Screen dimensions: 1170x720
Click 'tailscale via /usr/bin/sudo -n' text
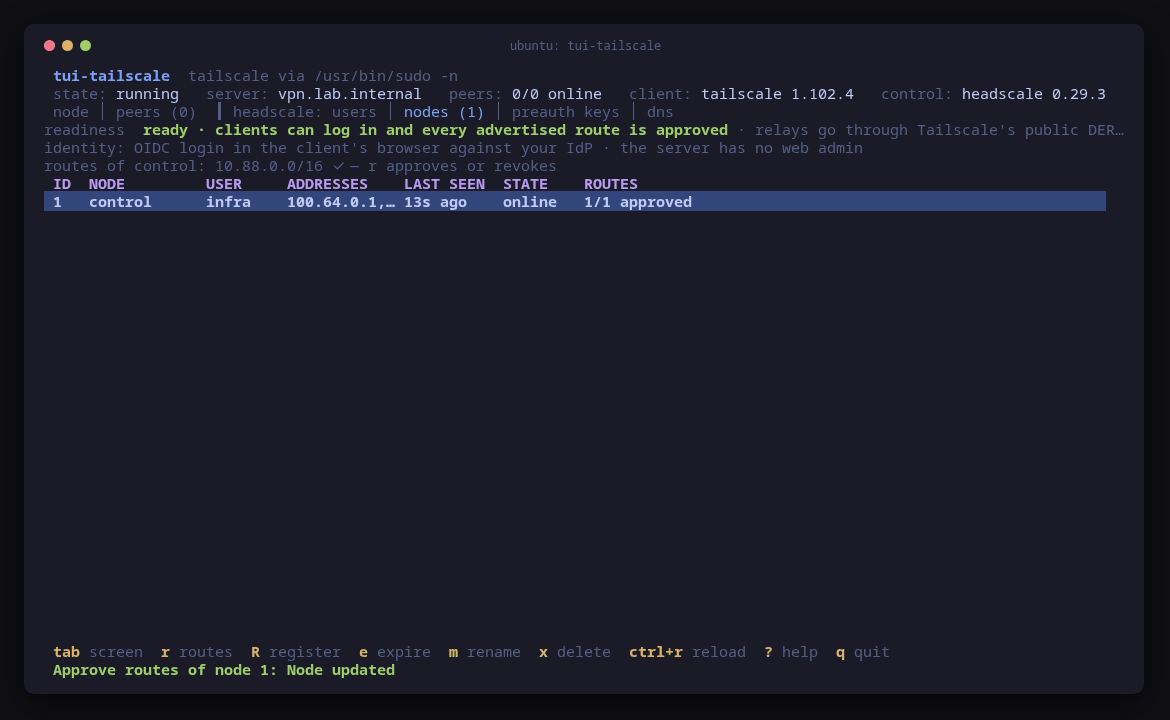pos(323,76)
